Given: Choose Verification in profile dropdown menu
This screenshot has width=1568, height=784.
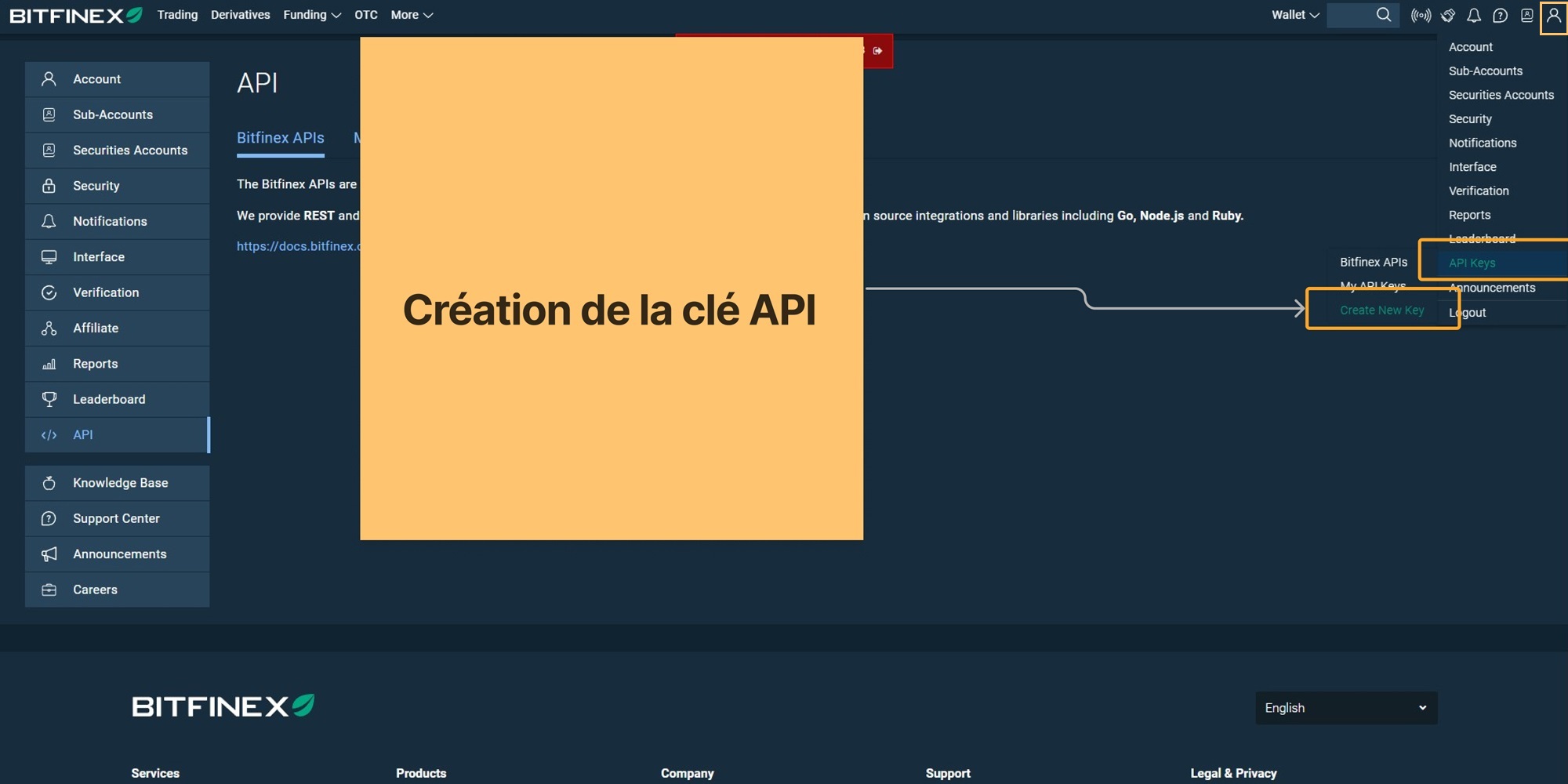Looking at the screenshot, I should click(x=1479, y=191).
